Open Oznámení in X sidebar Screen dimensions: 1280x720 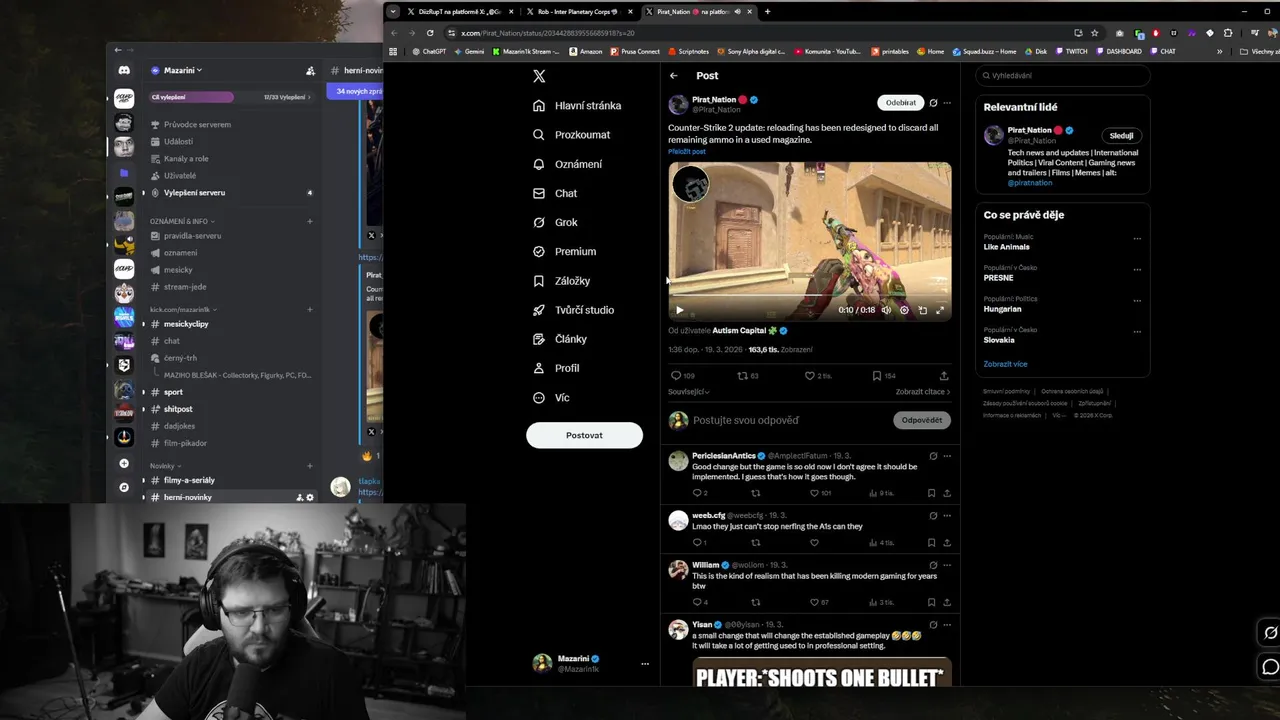pyautogui.click(x=567, y=164)
